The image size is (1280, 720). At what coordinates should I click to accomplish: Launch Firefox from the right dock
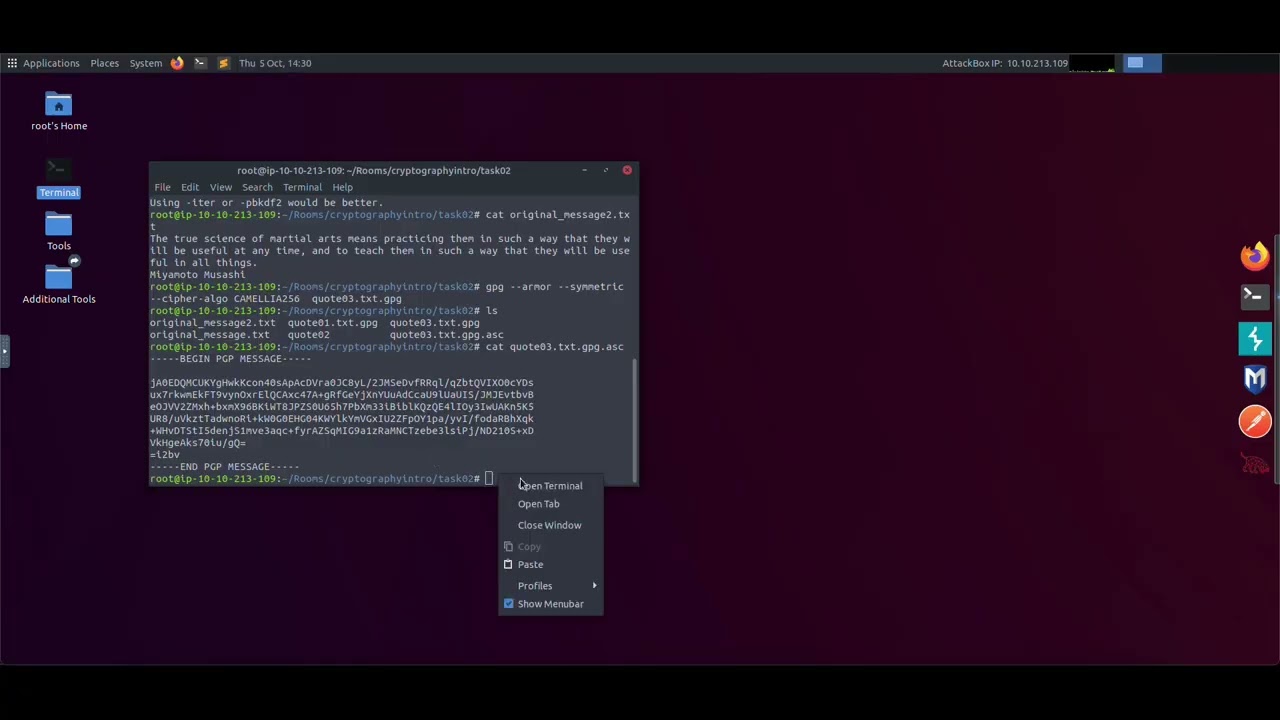click(1255, 256)
